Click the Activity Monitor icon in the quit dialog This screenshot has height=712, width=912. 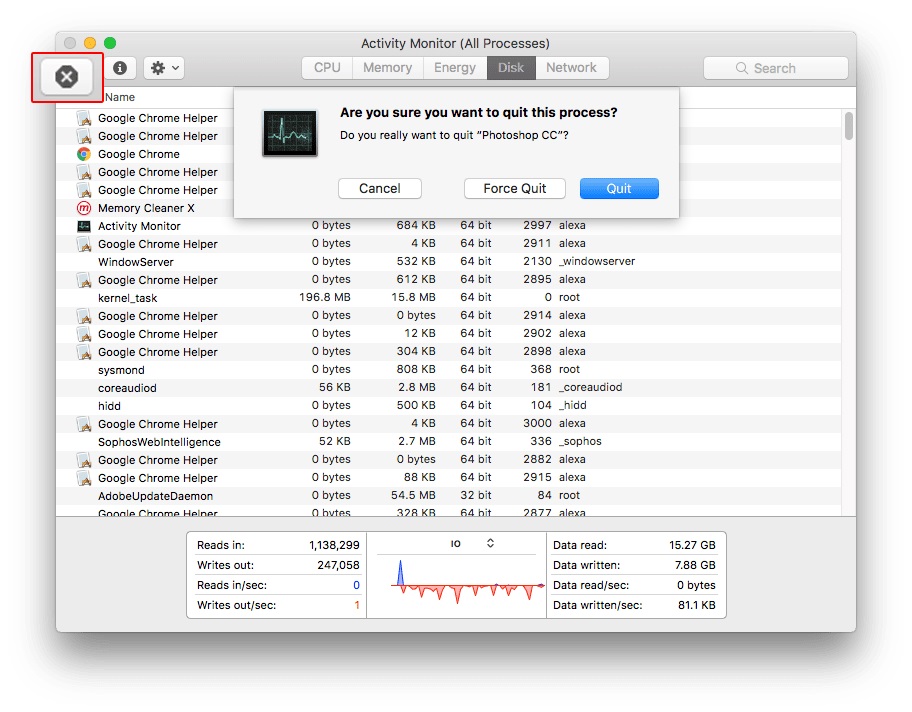290,133
